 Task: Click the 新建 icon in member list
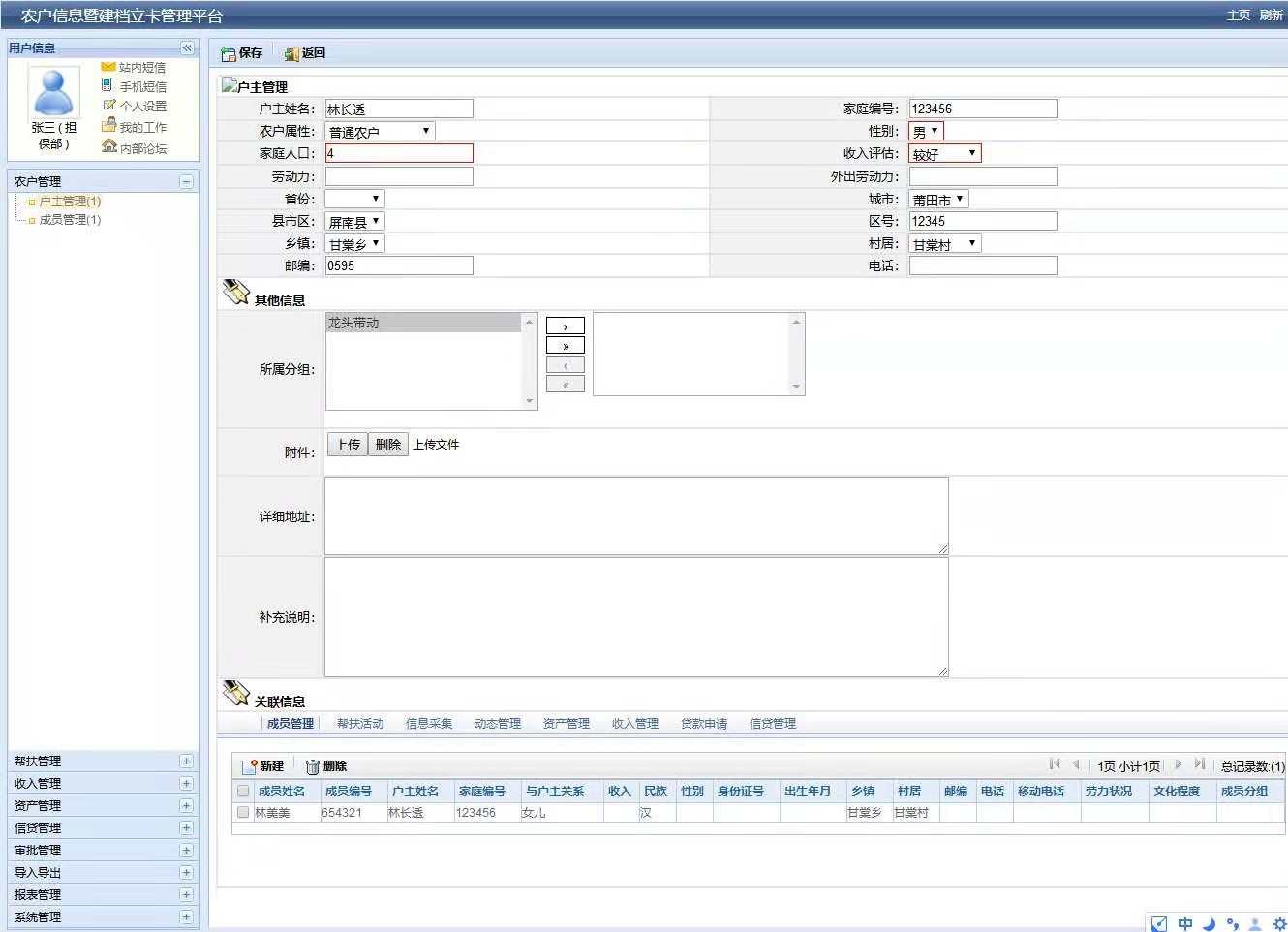click(250, 766)
